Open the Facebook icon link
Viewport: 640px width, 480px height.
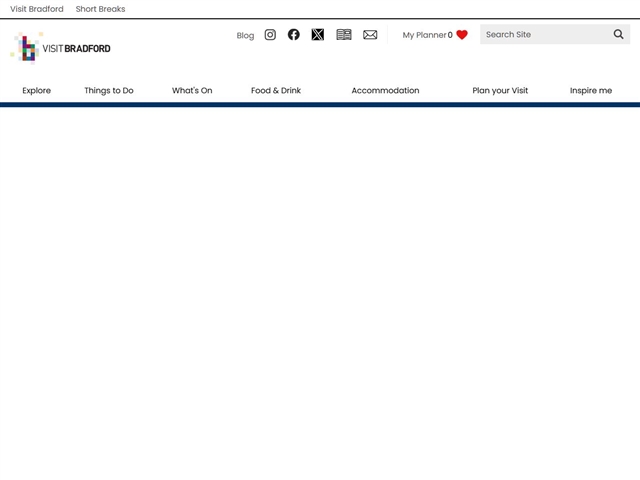tap(293, 35)
